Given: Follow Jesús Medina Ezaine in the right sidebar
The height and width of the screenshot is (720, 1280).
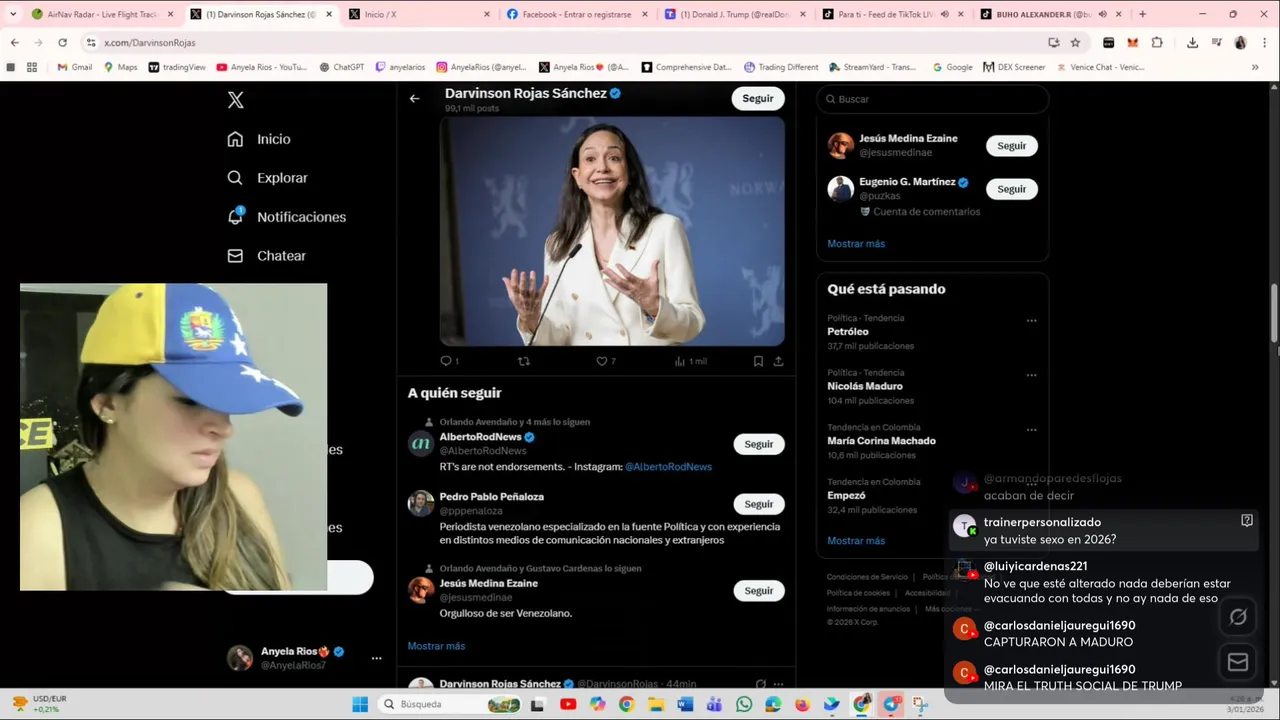Looking at the screenshot, I should click(x=1011, y=146).
